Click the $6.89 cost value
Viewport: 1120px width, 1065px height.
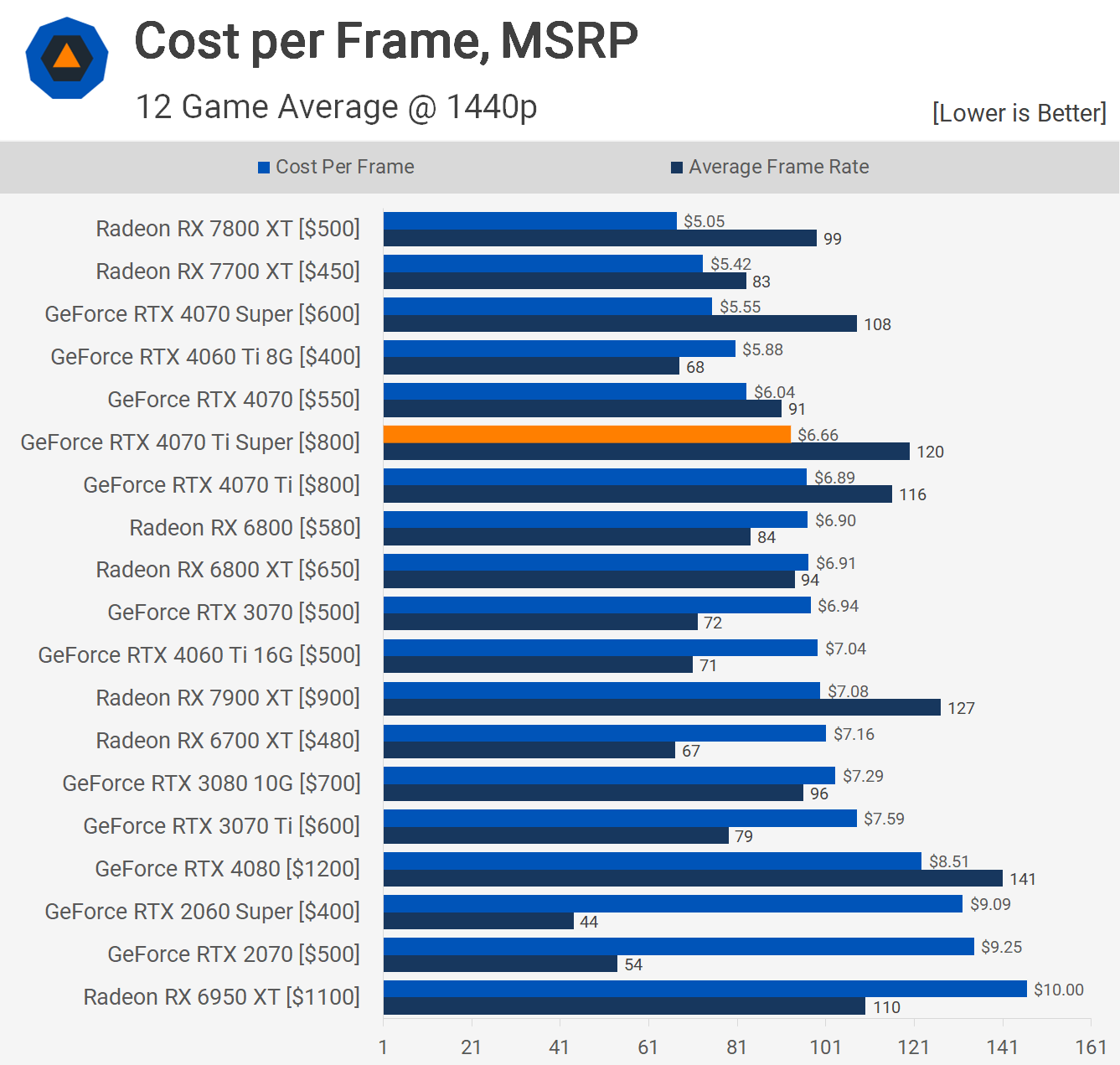click(x=835, y=478)
